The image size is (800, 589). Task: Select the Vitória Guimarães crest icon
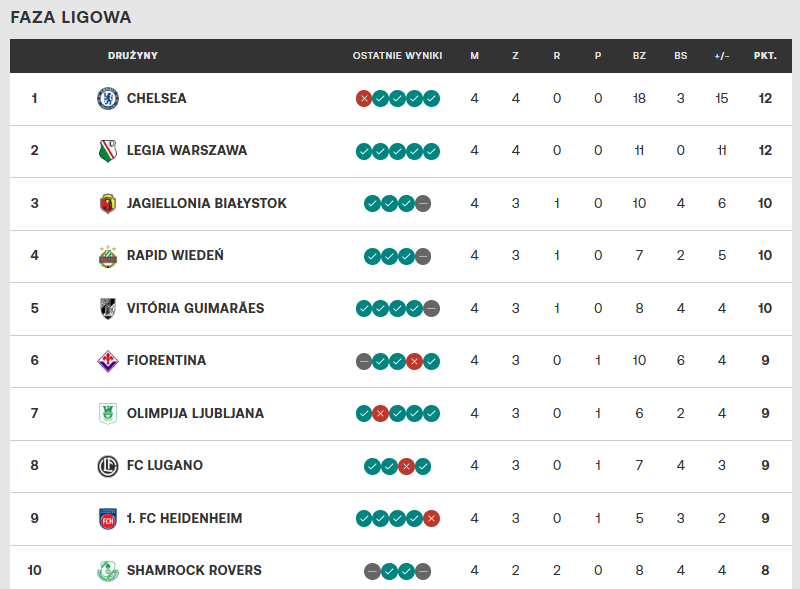point(108,309)
